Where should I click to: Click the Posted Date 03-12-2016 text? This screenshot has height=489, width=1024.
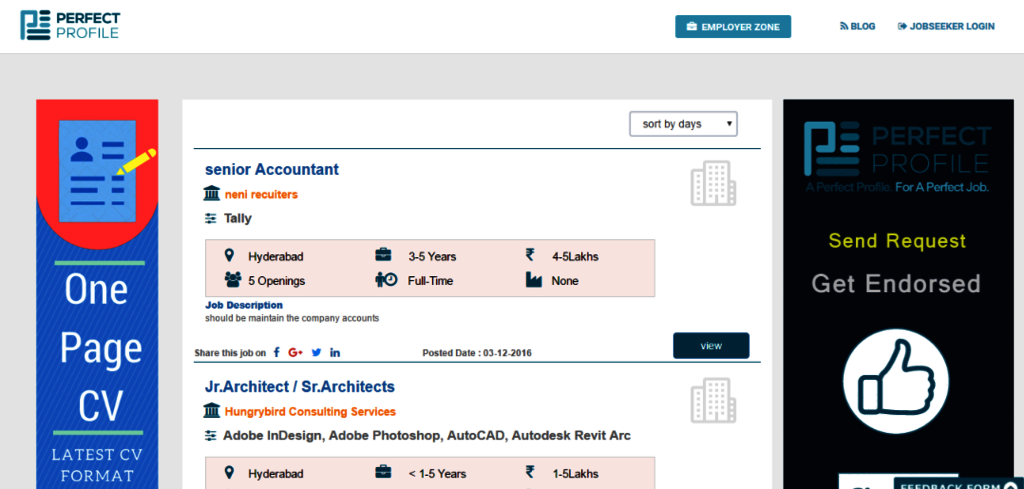[477, 353]
